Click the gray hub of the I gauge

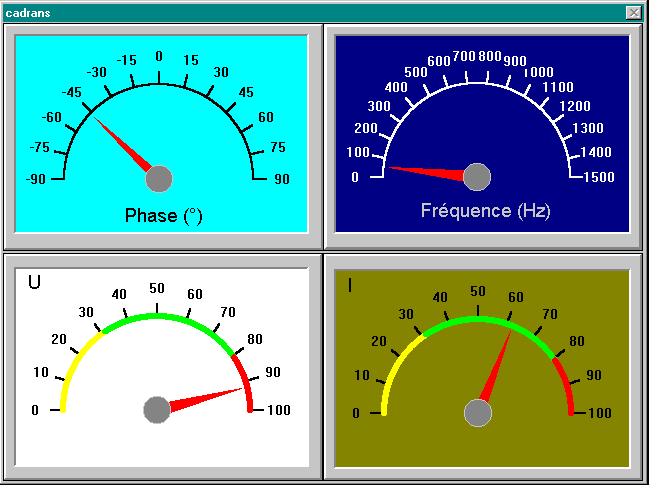[x=478, y=413]
